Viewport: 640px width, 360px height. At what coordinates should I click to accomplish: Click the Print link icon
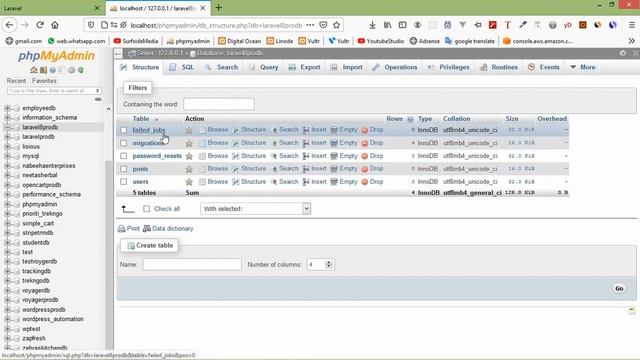[x=122, y=229]
